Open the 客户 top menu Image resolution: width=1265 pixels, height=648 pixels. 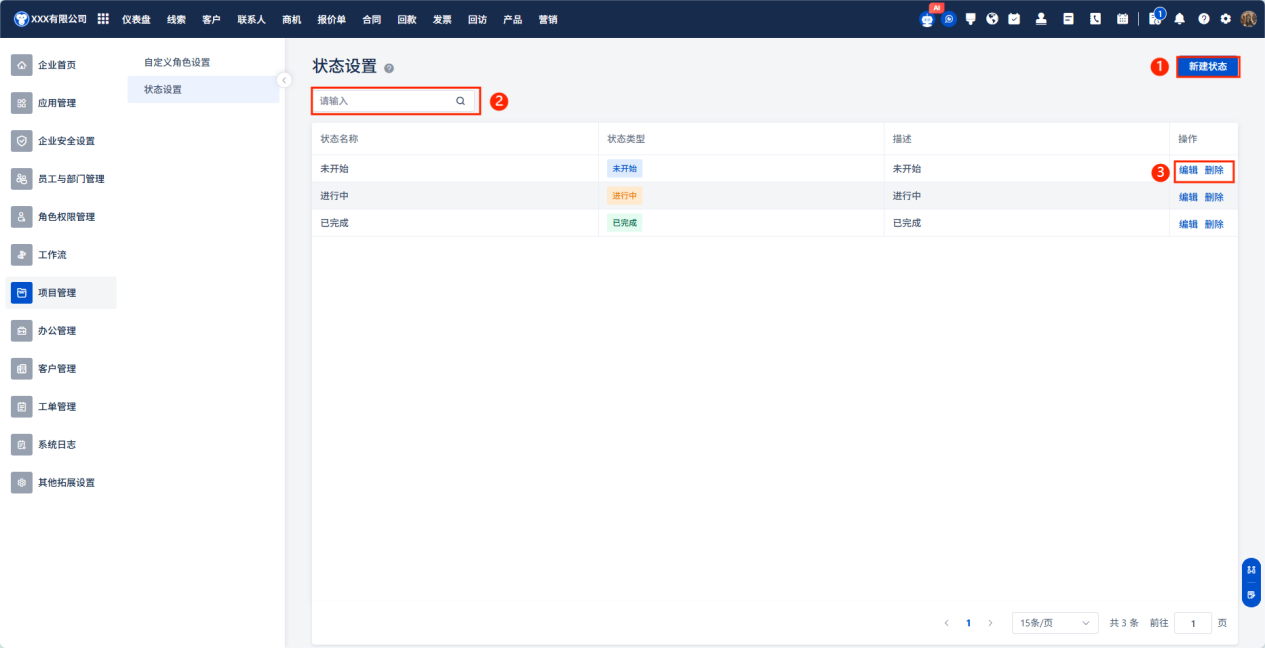(x=211, y=19)
